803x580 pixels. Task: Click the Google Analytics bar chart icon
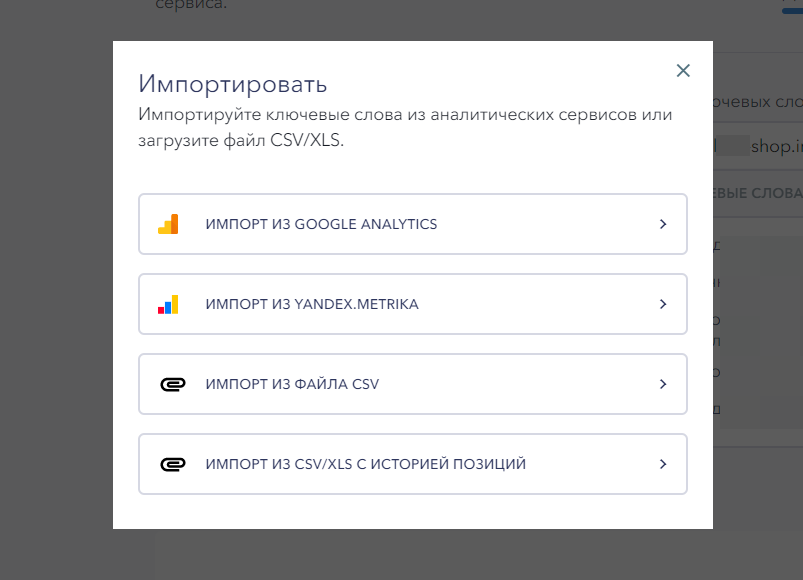pyautogui.click(x=168, y=224)
